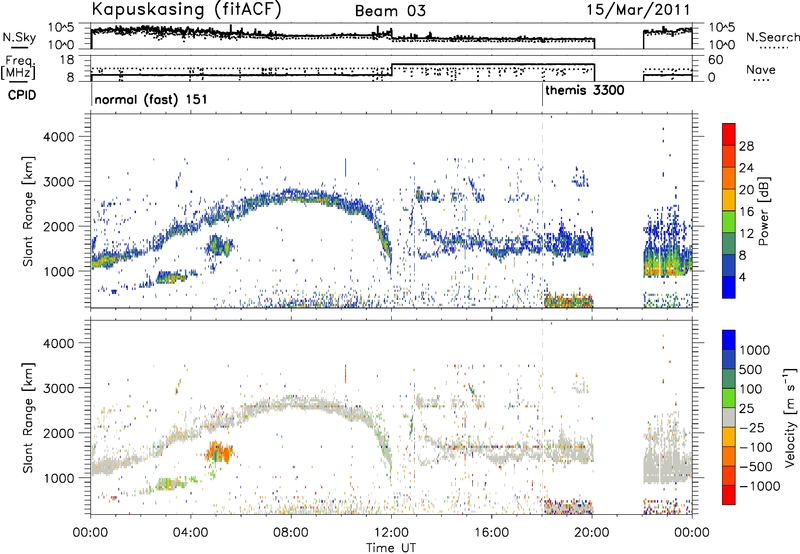Screen dimensions: 800x554
Task: Click the "04:00" time axis tick label
Action: (x=191, y=533)
